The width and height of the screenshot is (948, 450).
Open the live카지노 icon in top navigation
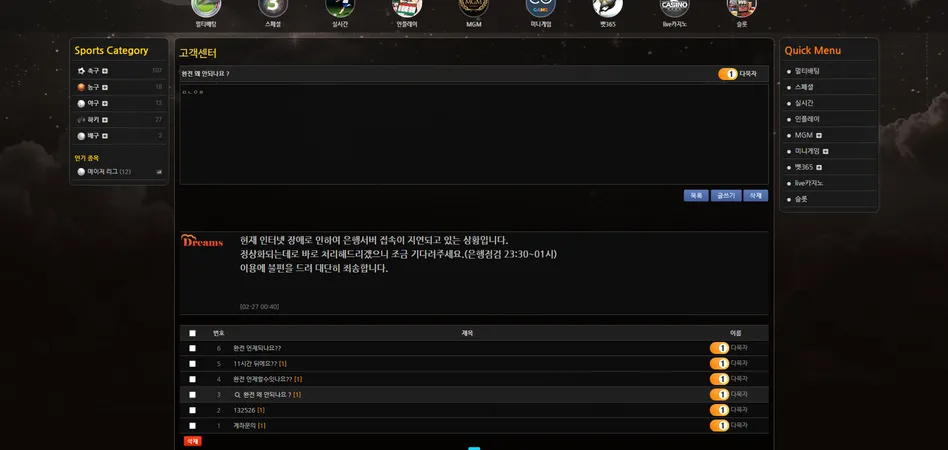tap(675, 7)
